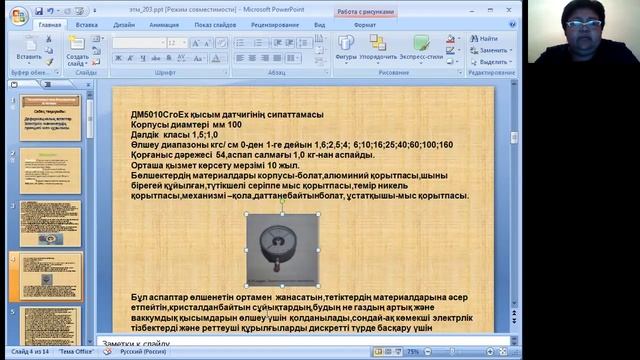Reset the slide layout
Viewport: 640px width, 360px height.
tap(96, 51)
